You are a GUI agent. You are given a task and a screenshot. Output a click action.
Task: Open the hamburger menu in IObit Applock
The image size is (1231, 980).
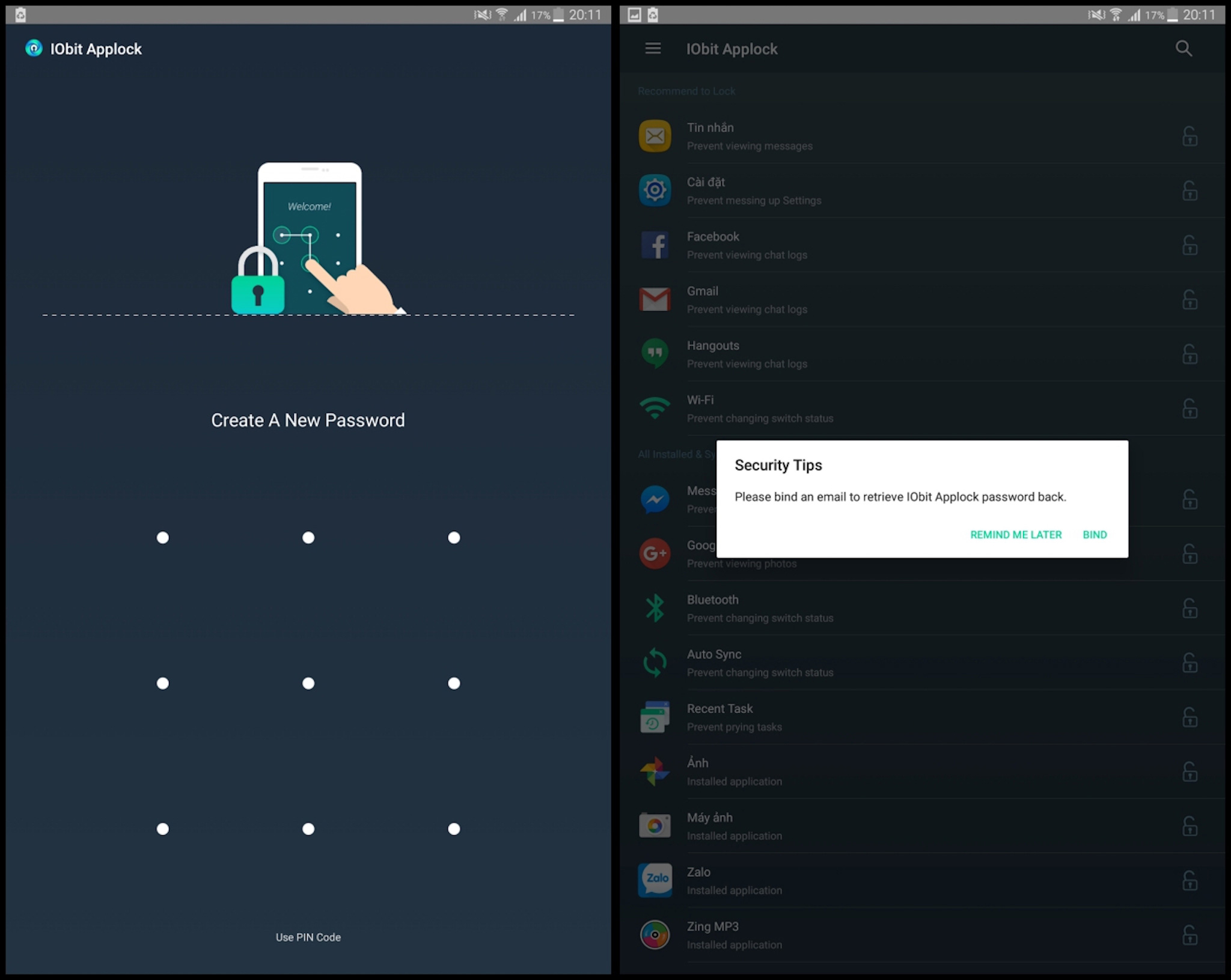click(653, 49)
